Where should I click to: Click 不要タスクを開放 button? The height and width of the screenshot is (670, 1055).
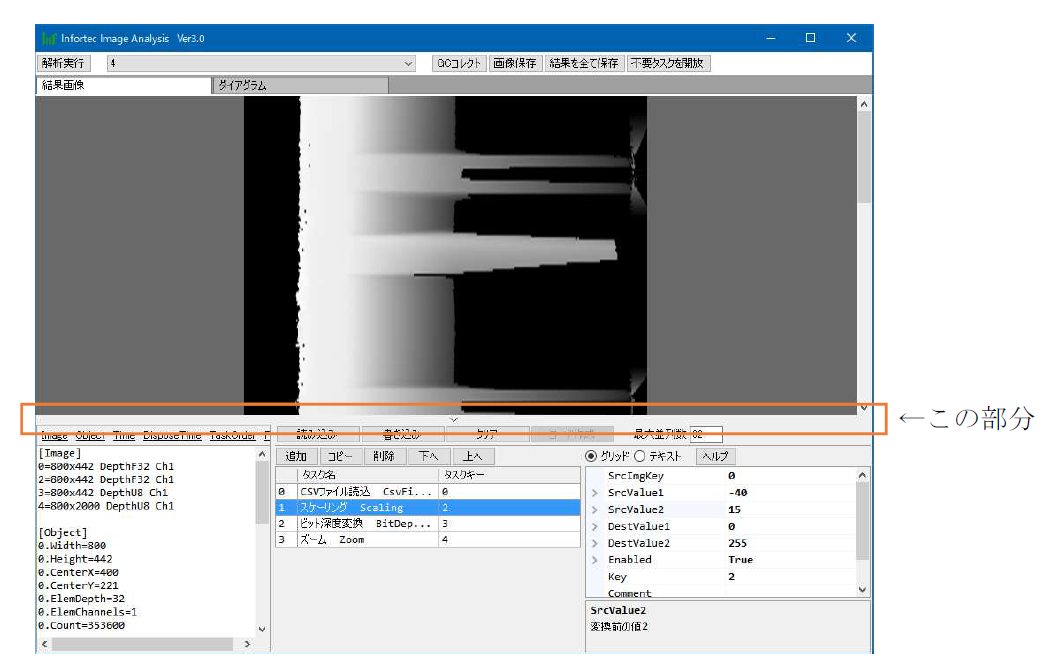(x=667, y=63)
